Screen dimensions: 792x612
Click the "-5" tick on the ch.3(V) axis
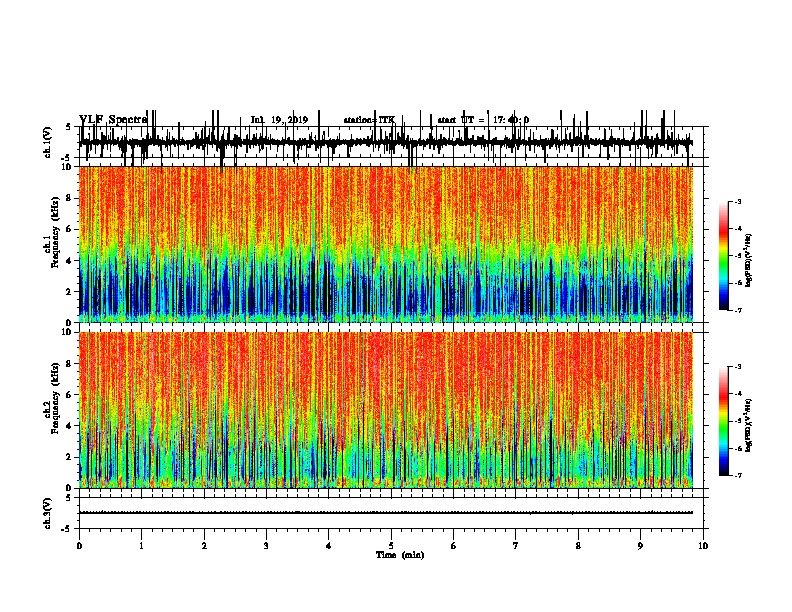(x=68, y=529)
